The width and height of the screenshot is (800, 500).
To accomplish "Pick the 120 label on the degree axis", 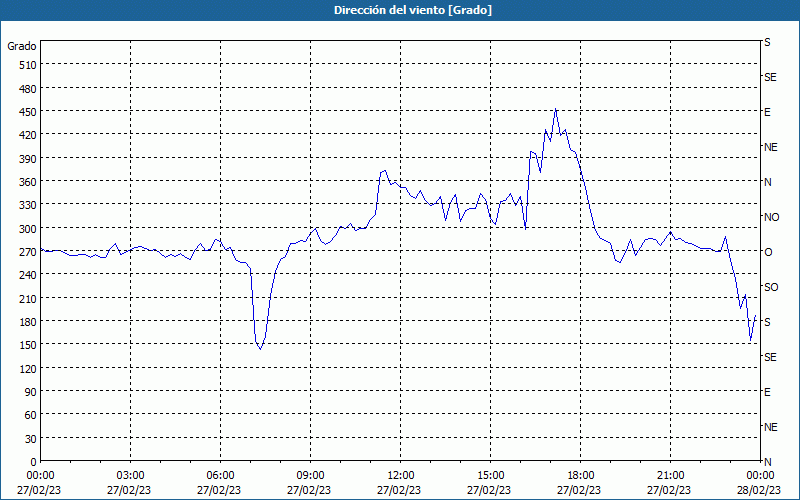I will click(28, 368).
